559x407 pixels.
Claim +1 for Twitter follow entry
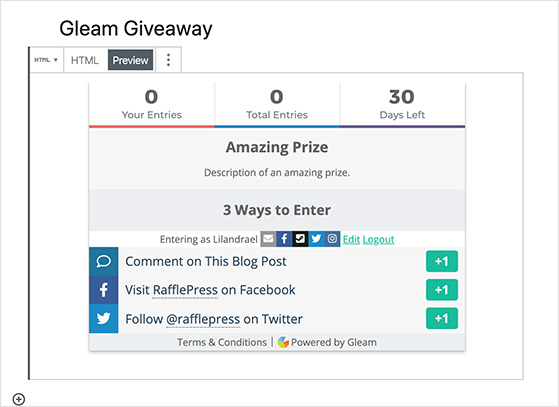pyautogui.click(x=442, y=318)
